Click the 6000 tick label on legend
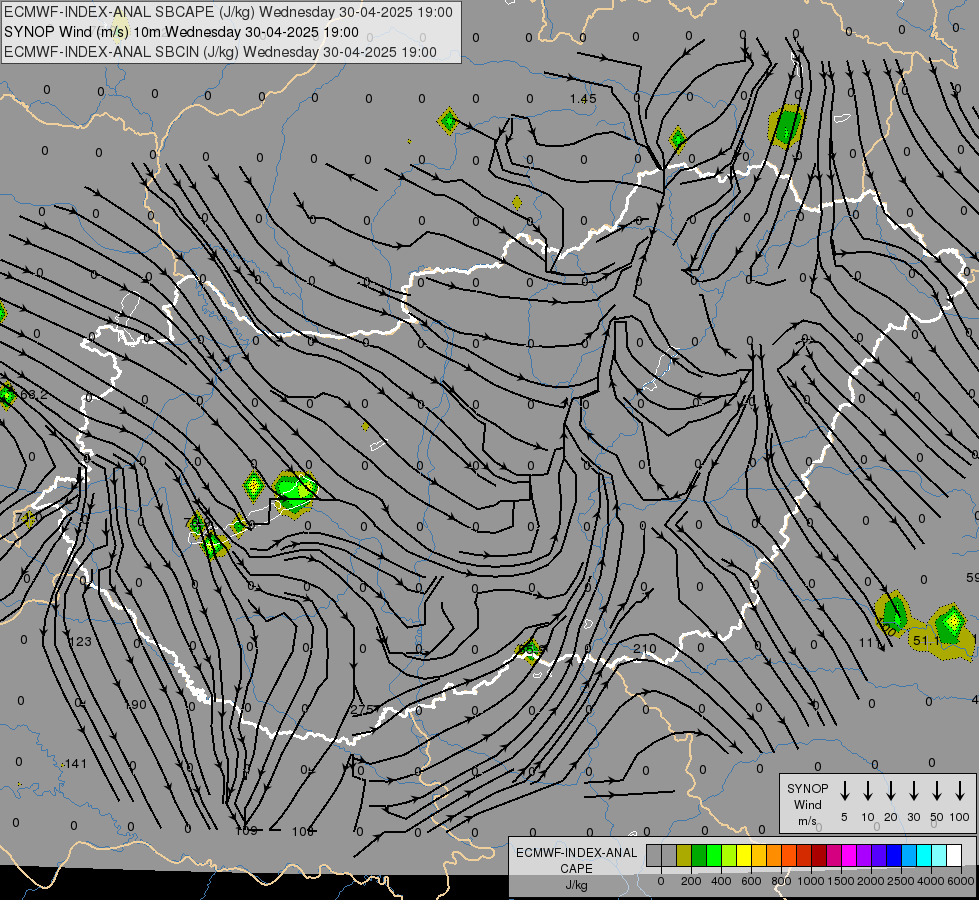This screenshot has width=979, height=900. pos(961,881)
